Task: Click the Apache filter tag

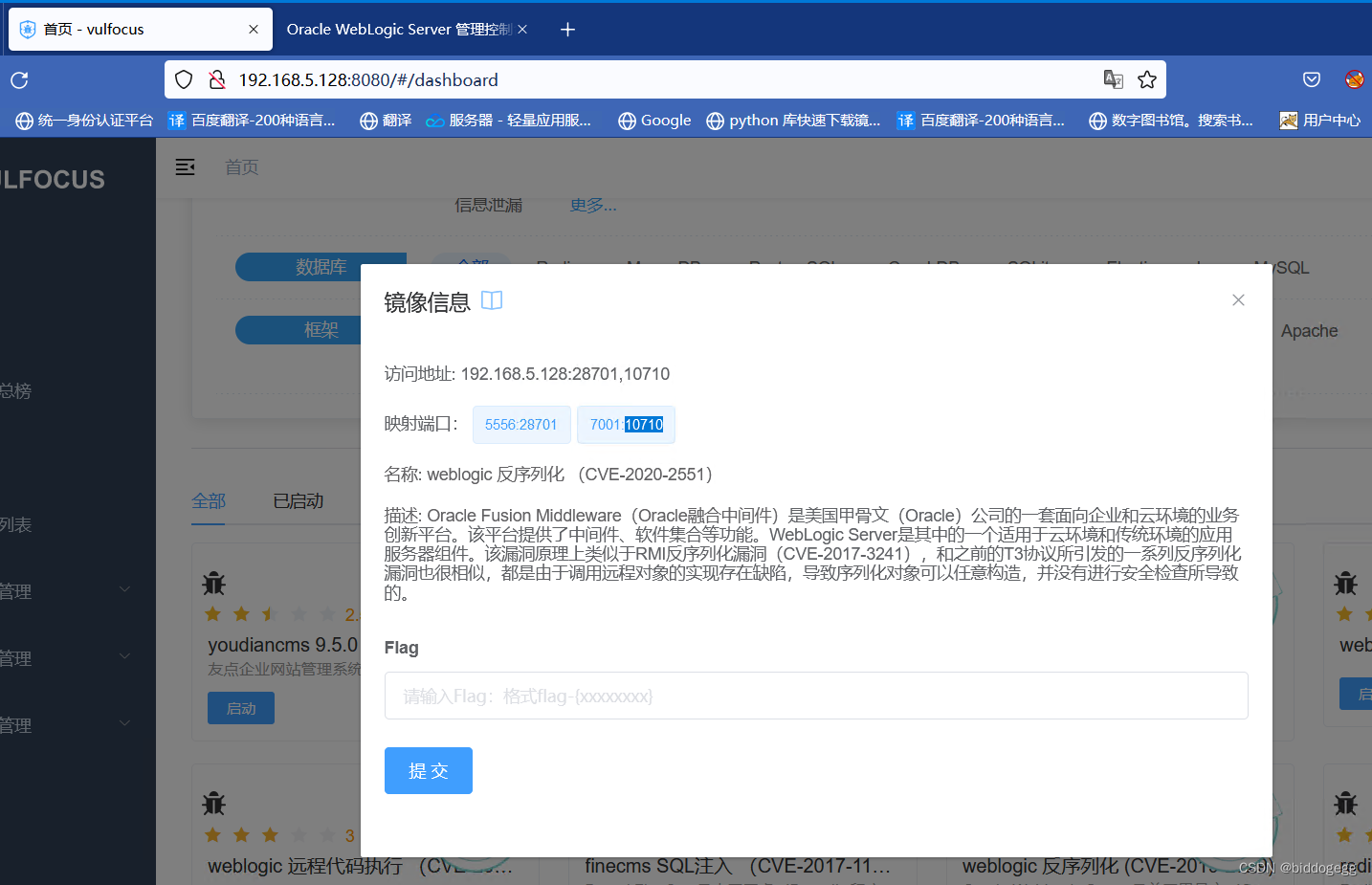Action: coord(1309,331)
